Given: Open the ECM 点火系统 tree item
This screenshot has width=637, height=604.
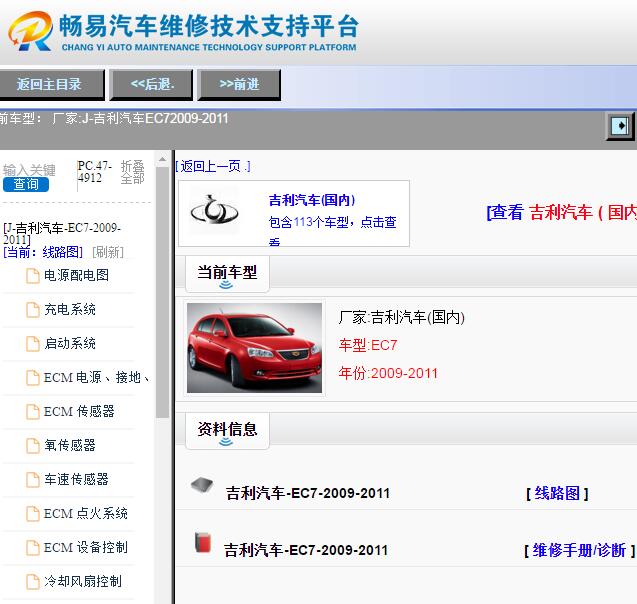Looking at the screenshot, I should (86, 514).
